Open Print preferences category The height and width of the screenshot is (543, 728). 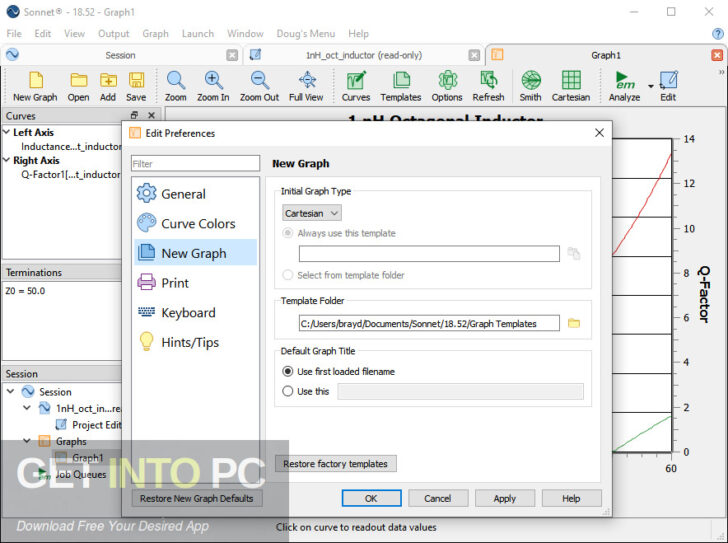coord(195,283)
